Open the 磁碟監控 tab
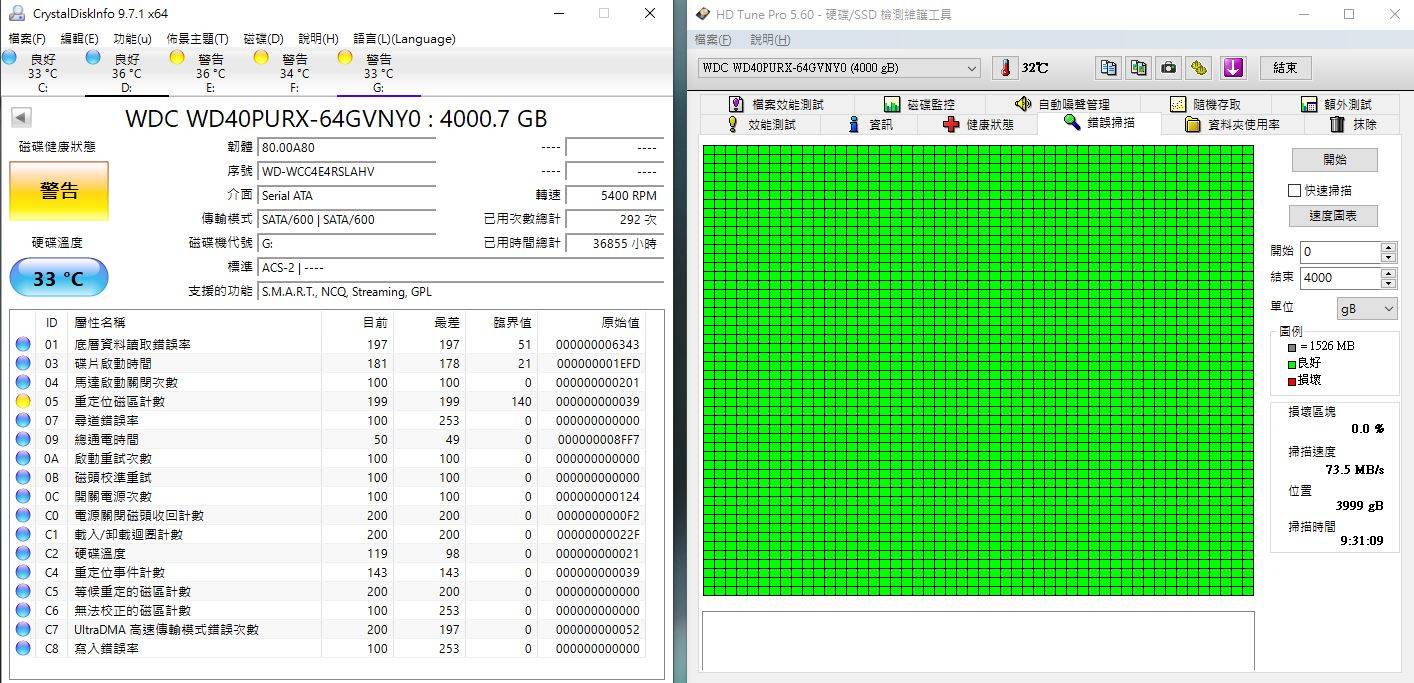The height and width of the screenshot is (683, 1414). [919, 104]
